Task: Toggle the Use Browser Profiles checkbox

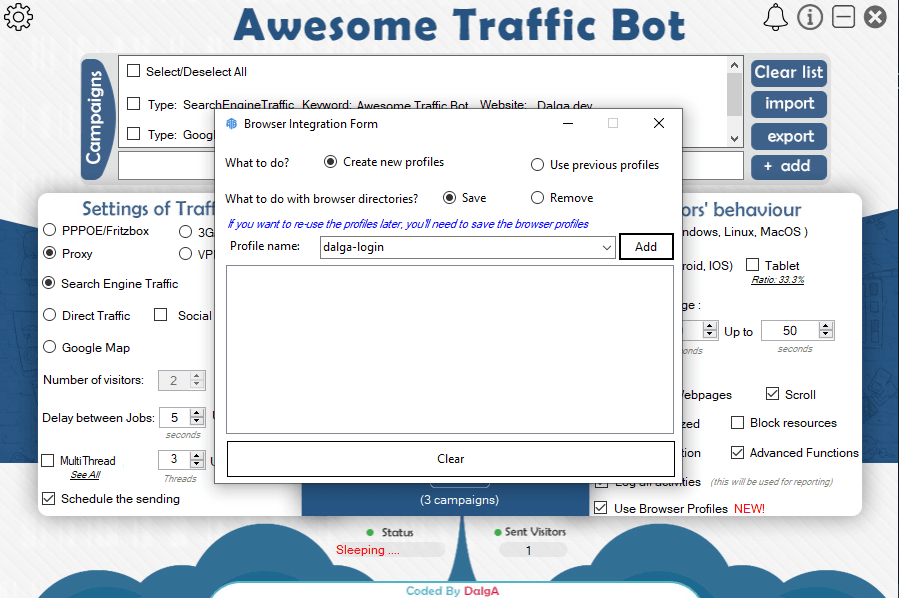Action: click(601, 508)
